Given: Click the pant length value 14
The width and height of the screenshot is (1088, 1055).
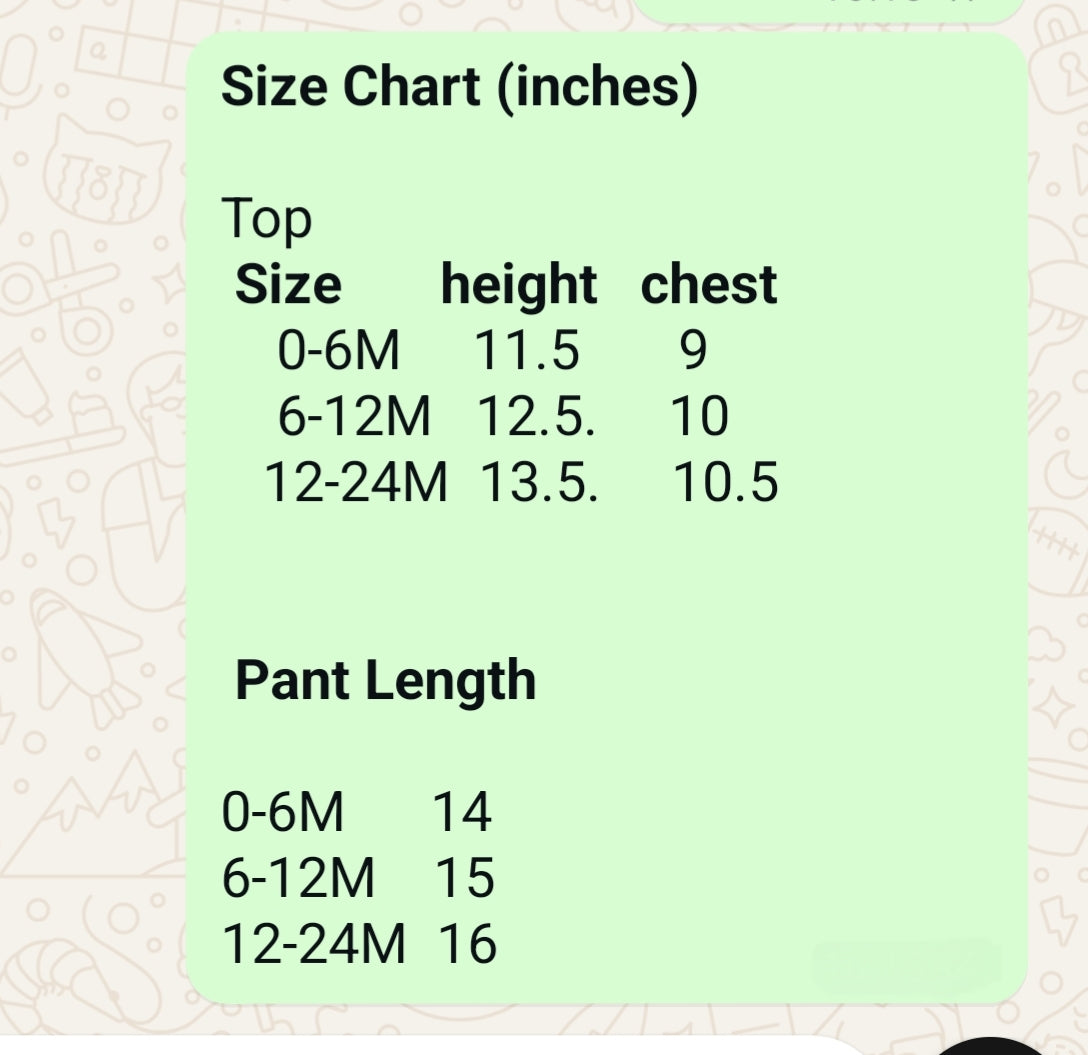Looking at the screenshot, I should pos(462,812).
